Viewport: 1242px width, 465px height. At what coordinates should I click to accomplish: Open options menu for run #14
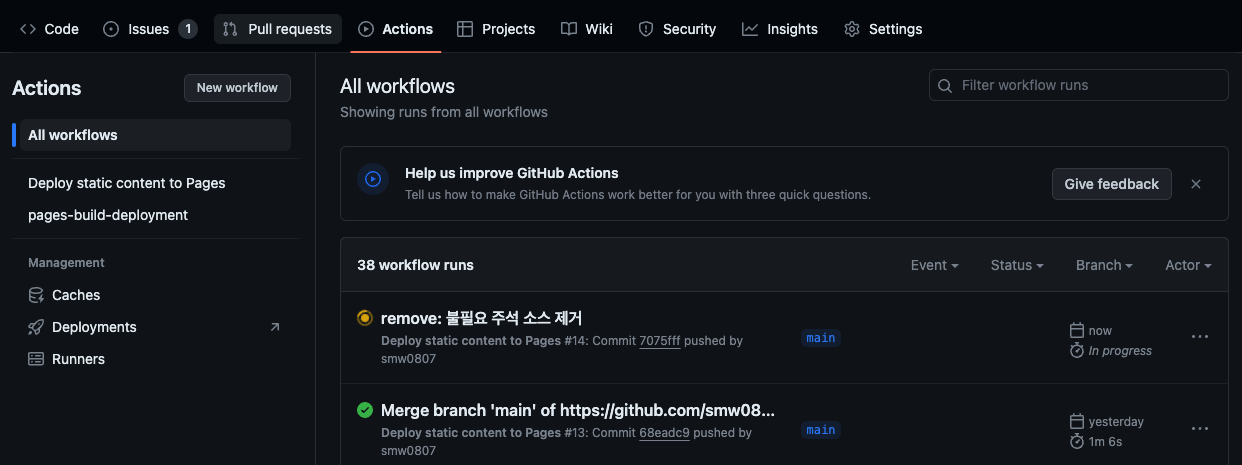tap(1200, 337)
